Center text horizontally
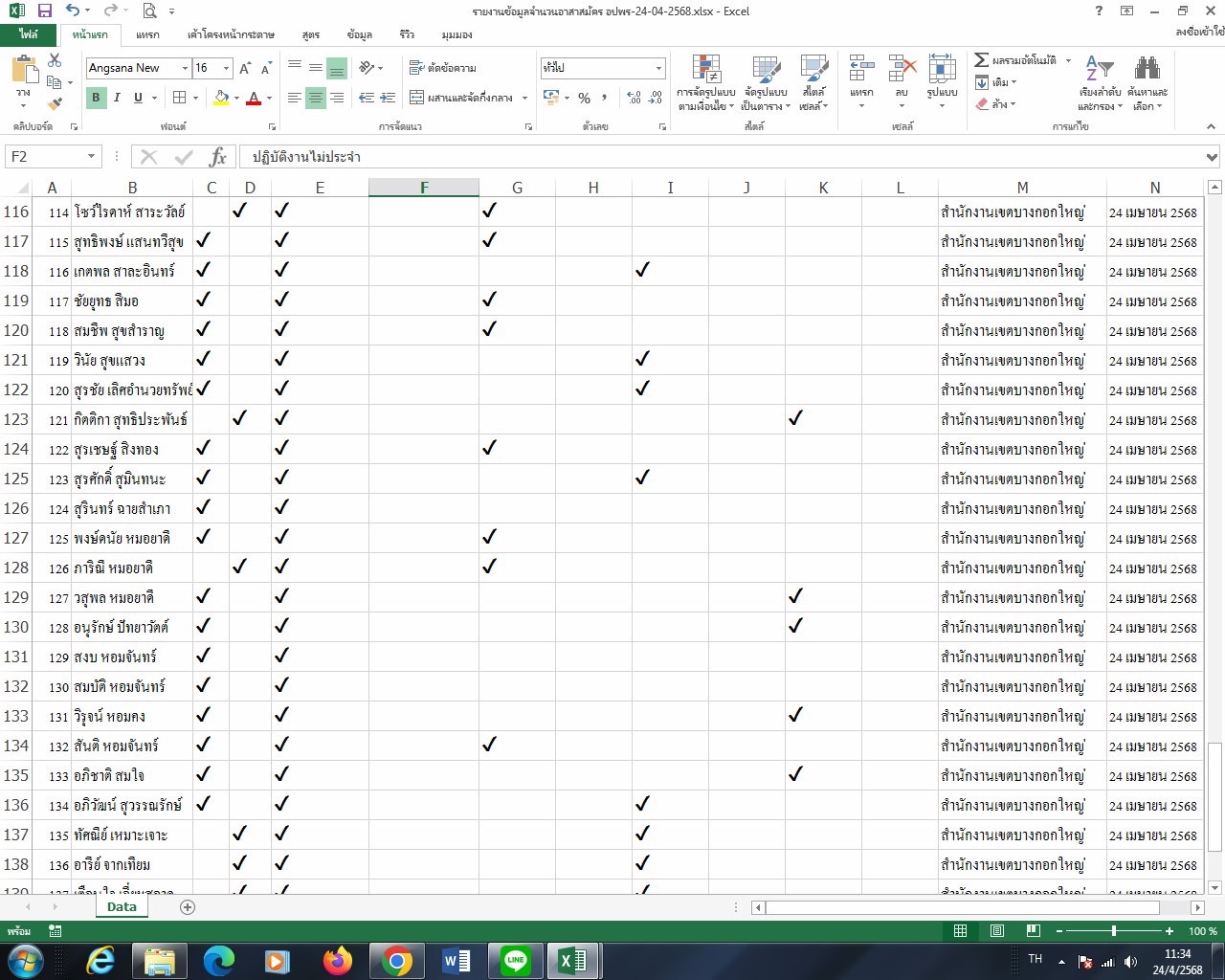 point(316,98)
